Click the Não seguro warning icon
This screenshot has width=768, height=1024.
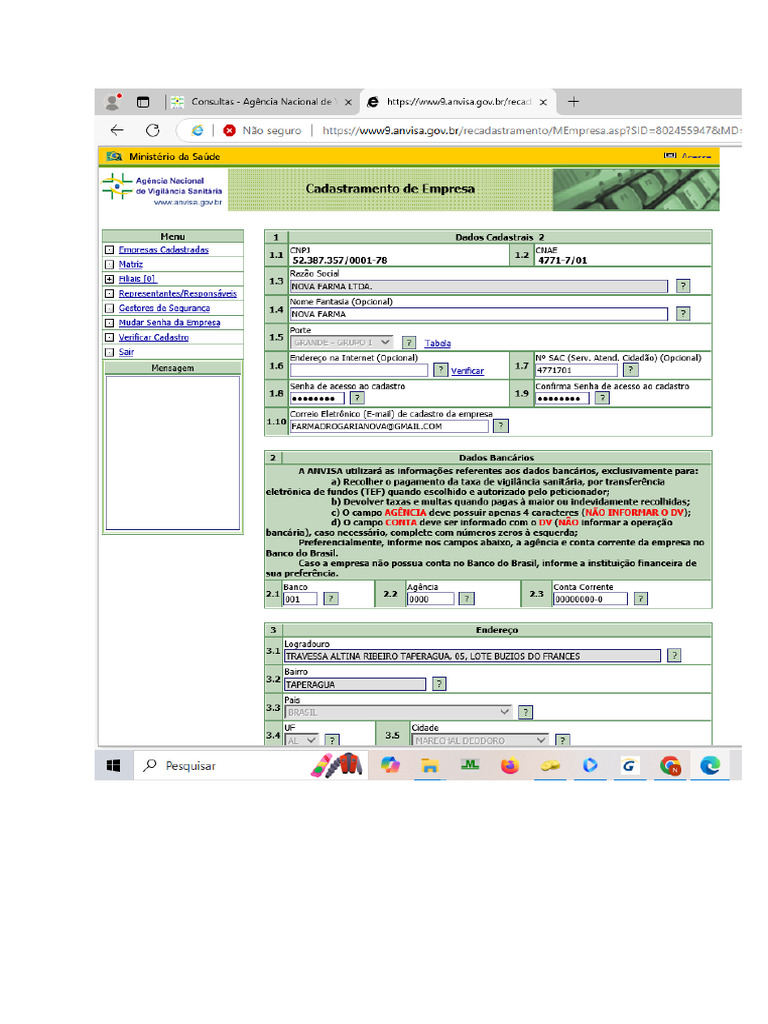click(229, 131)
